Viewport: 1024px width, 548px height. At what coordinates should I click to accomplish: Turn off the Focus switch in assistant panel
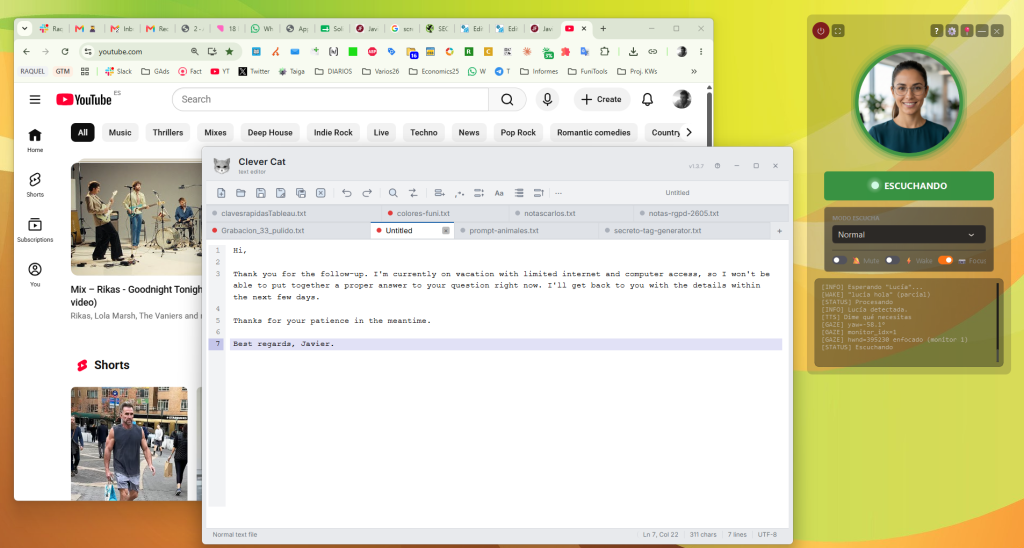pos(945,260)
